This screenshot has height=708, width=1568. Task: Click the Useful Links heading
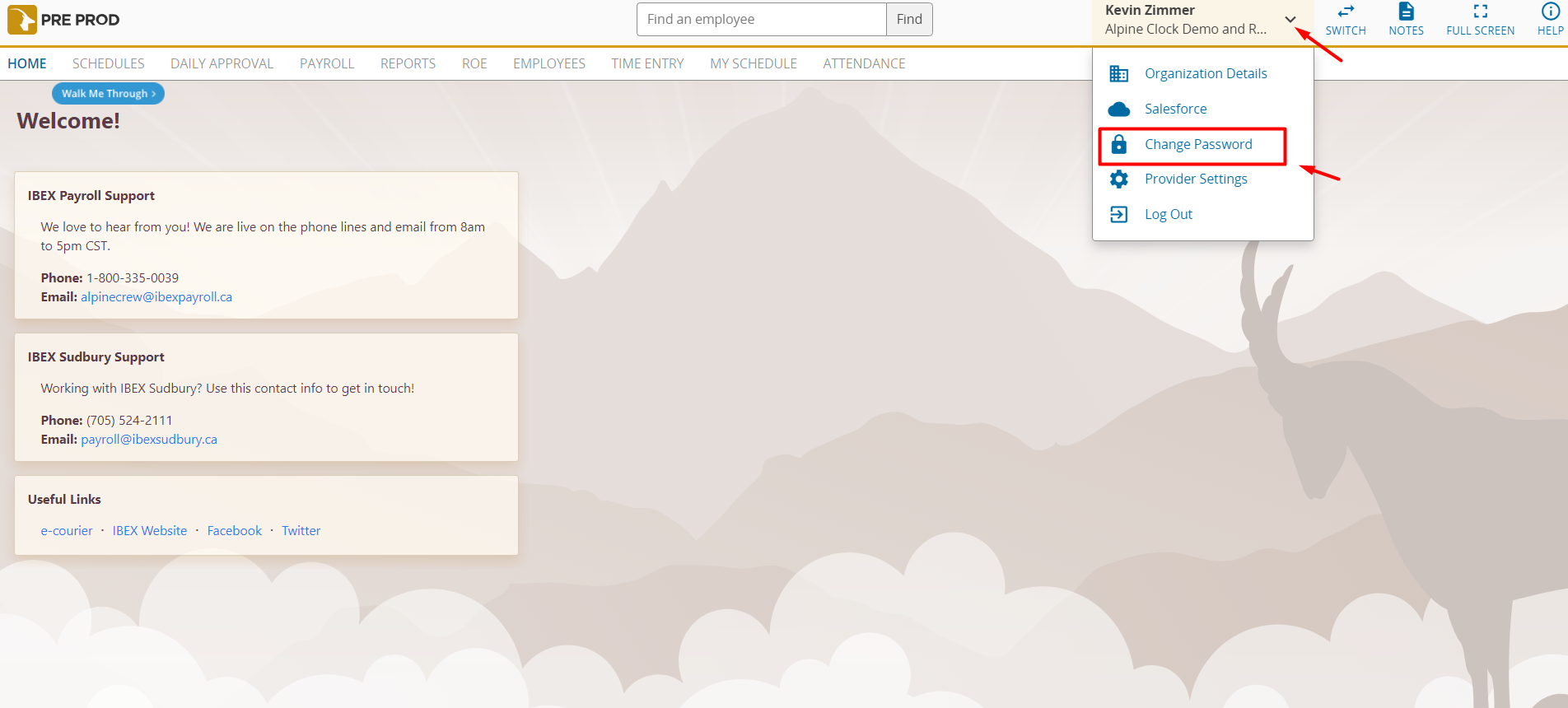click(x=64, y=500)
